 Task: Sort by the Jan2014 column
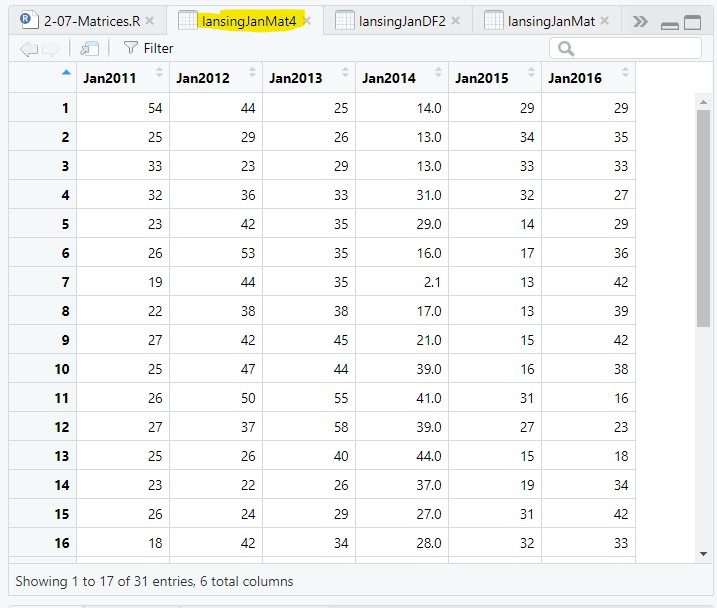402,78
